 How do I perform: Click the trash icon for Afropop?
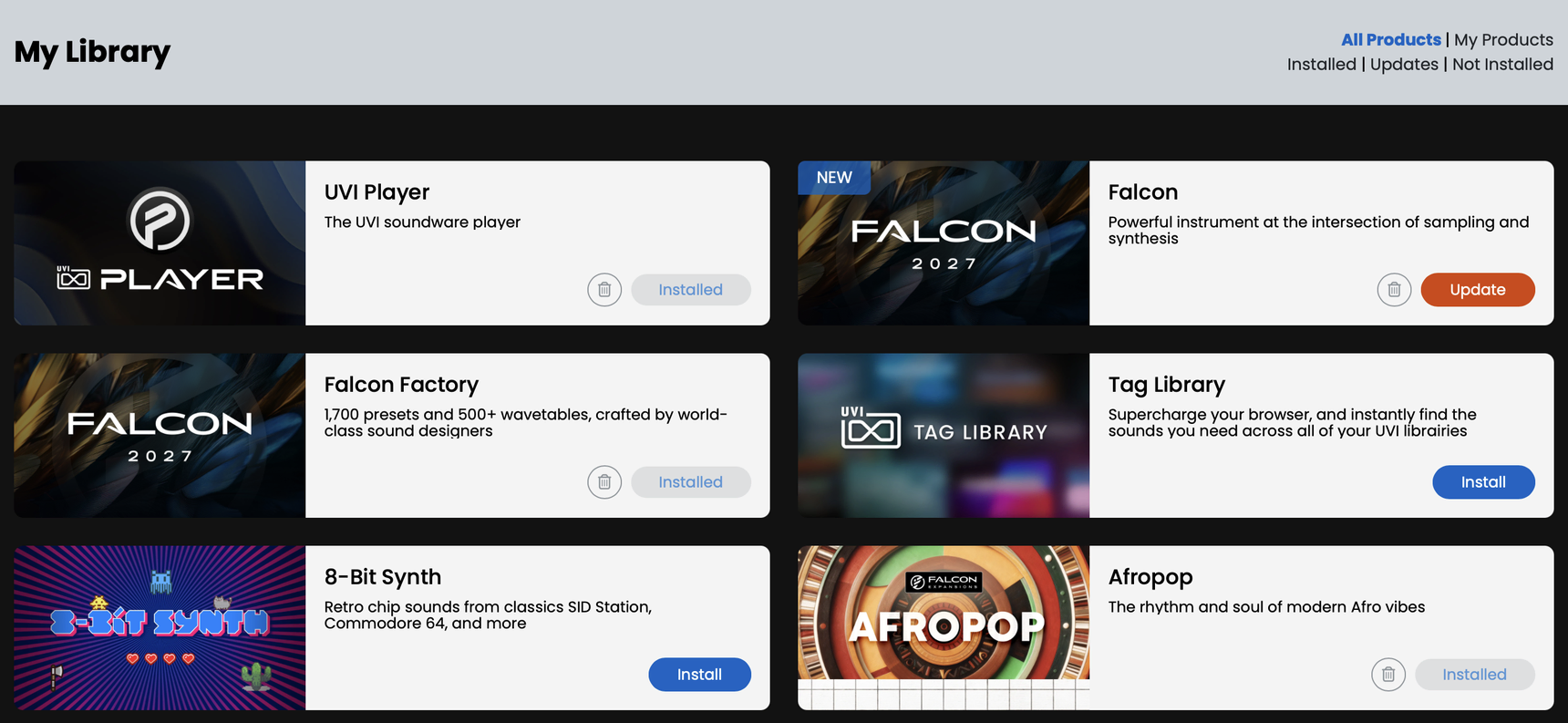1388,675
